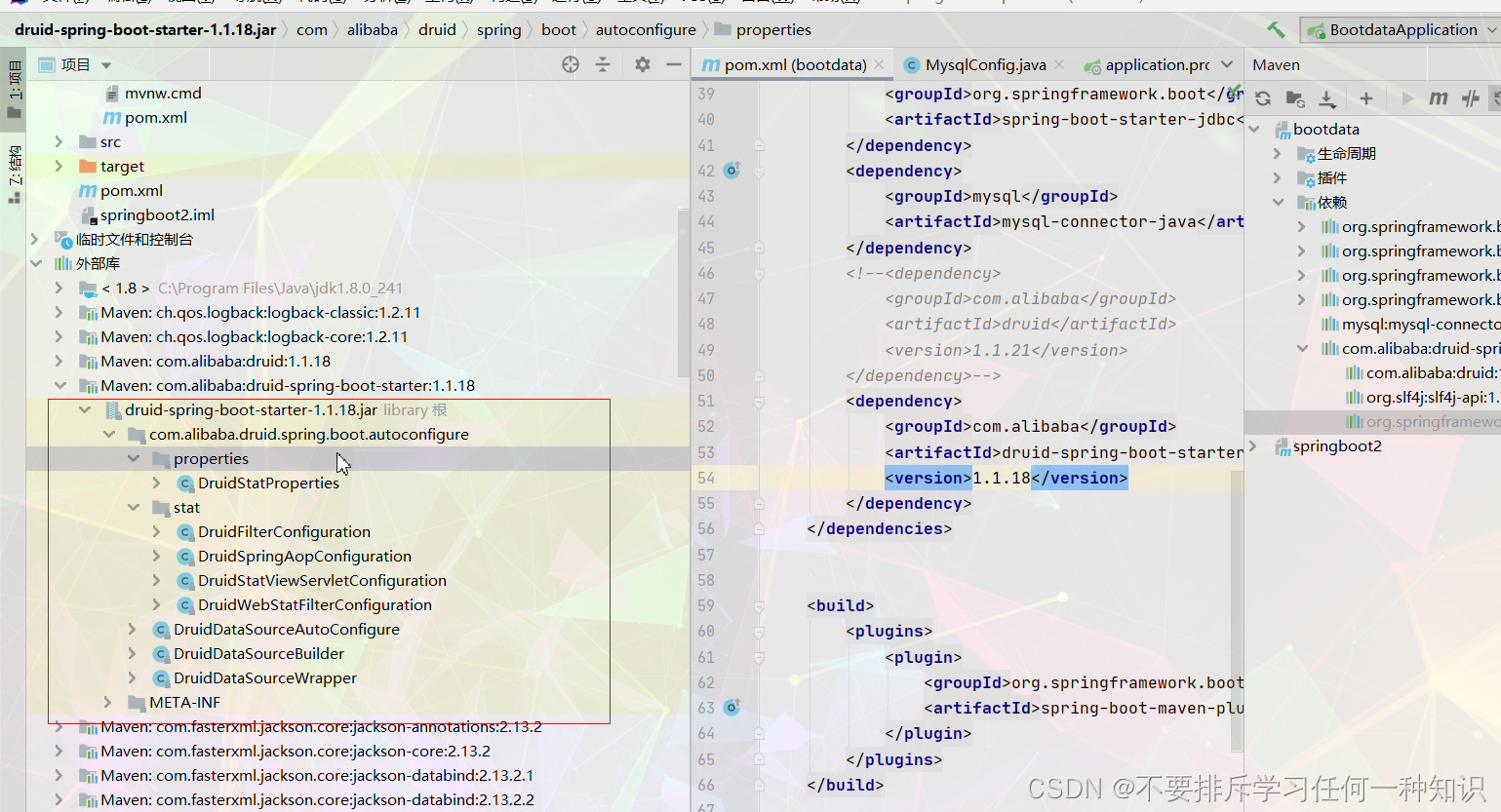Click the Maven panel title
This screenshot has height=812, width=1501.
coord(1276,64)
